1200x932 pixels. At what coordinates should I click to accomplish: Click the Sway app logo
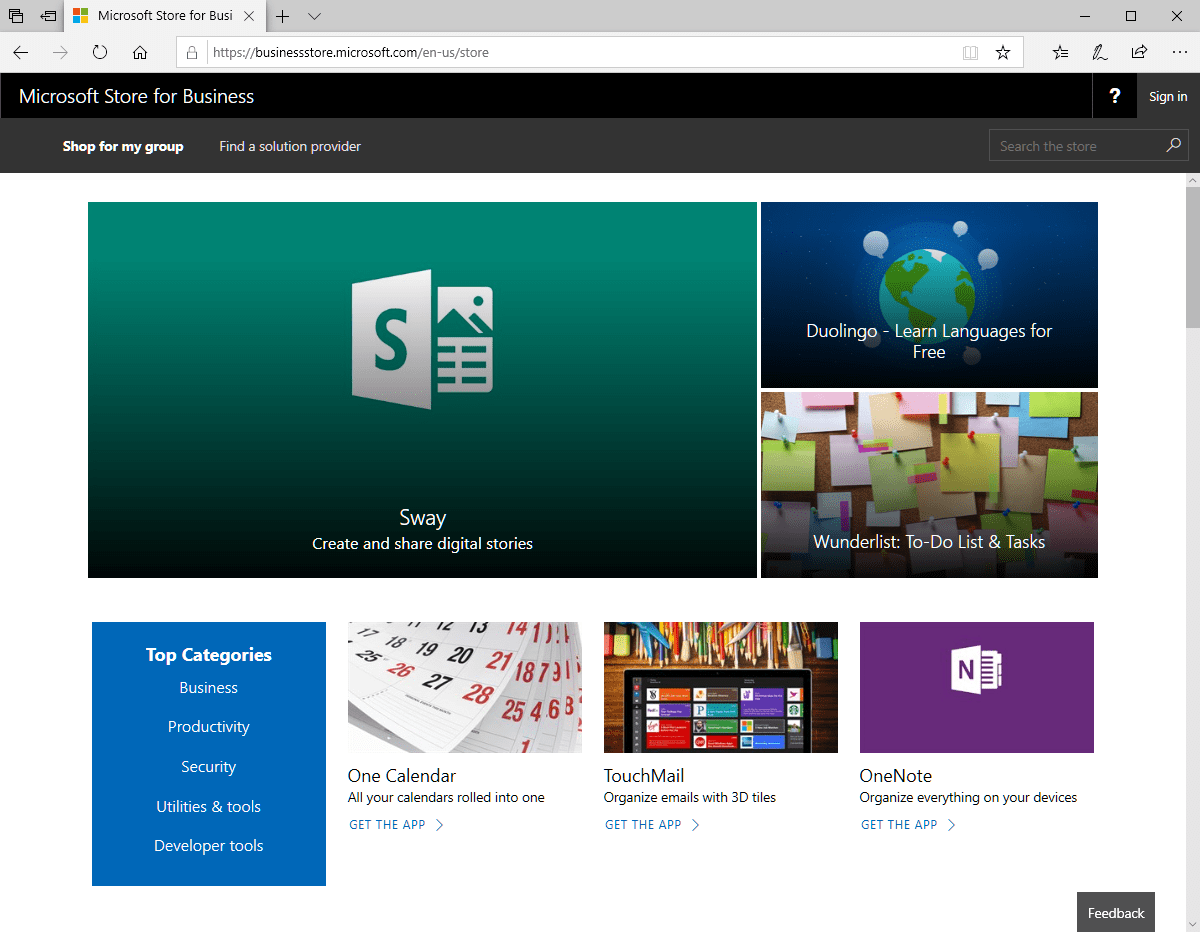click(422, 339)
